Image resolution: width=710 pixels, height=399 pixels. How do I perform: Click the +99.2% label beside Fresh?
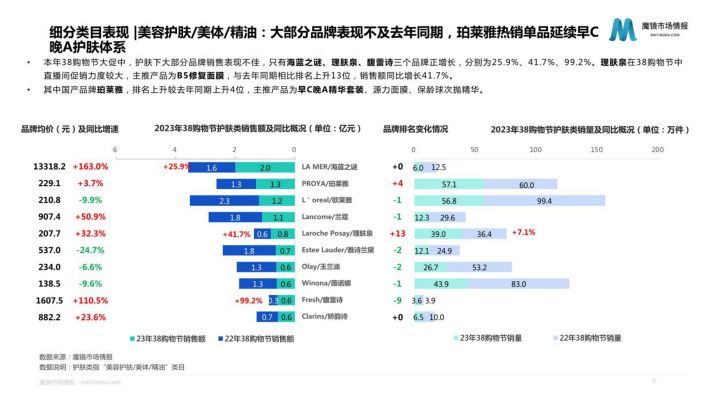coord(249,300)
